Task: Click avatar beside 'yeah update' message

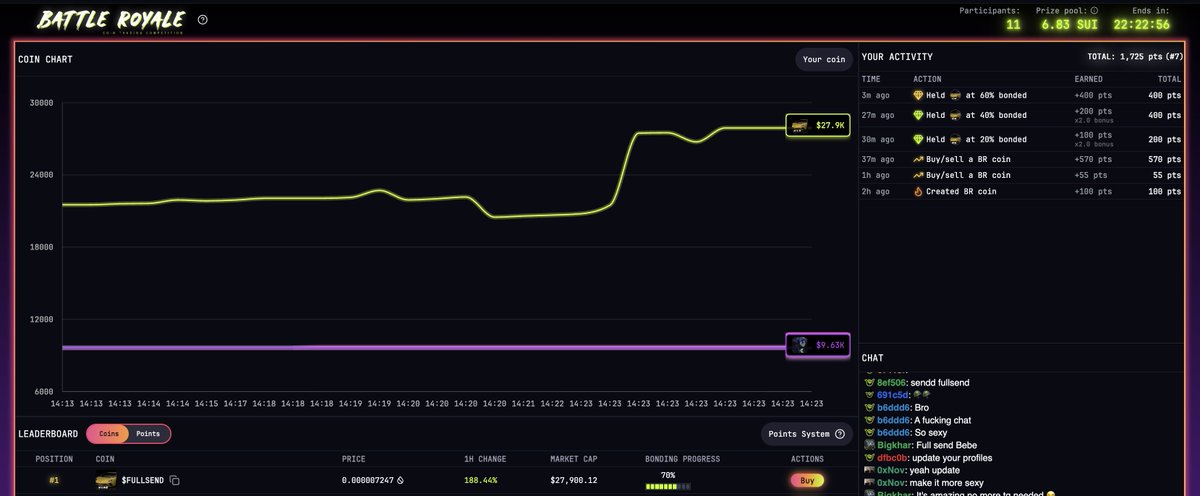Action: (868, 469)
